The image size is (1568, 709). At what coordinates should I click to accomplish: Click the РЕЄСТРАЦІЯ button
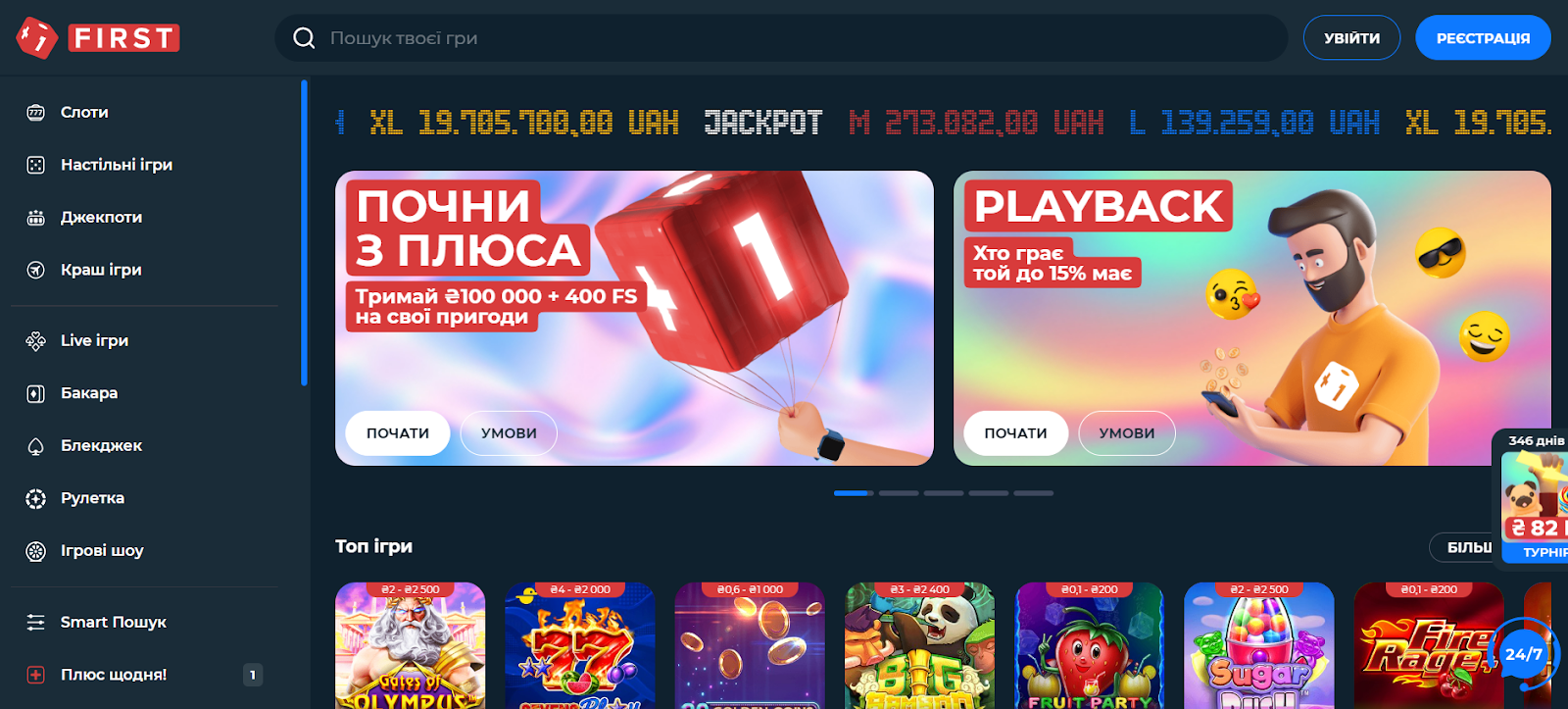(1483, 38)
